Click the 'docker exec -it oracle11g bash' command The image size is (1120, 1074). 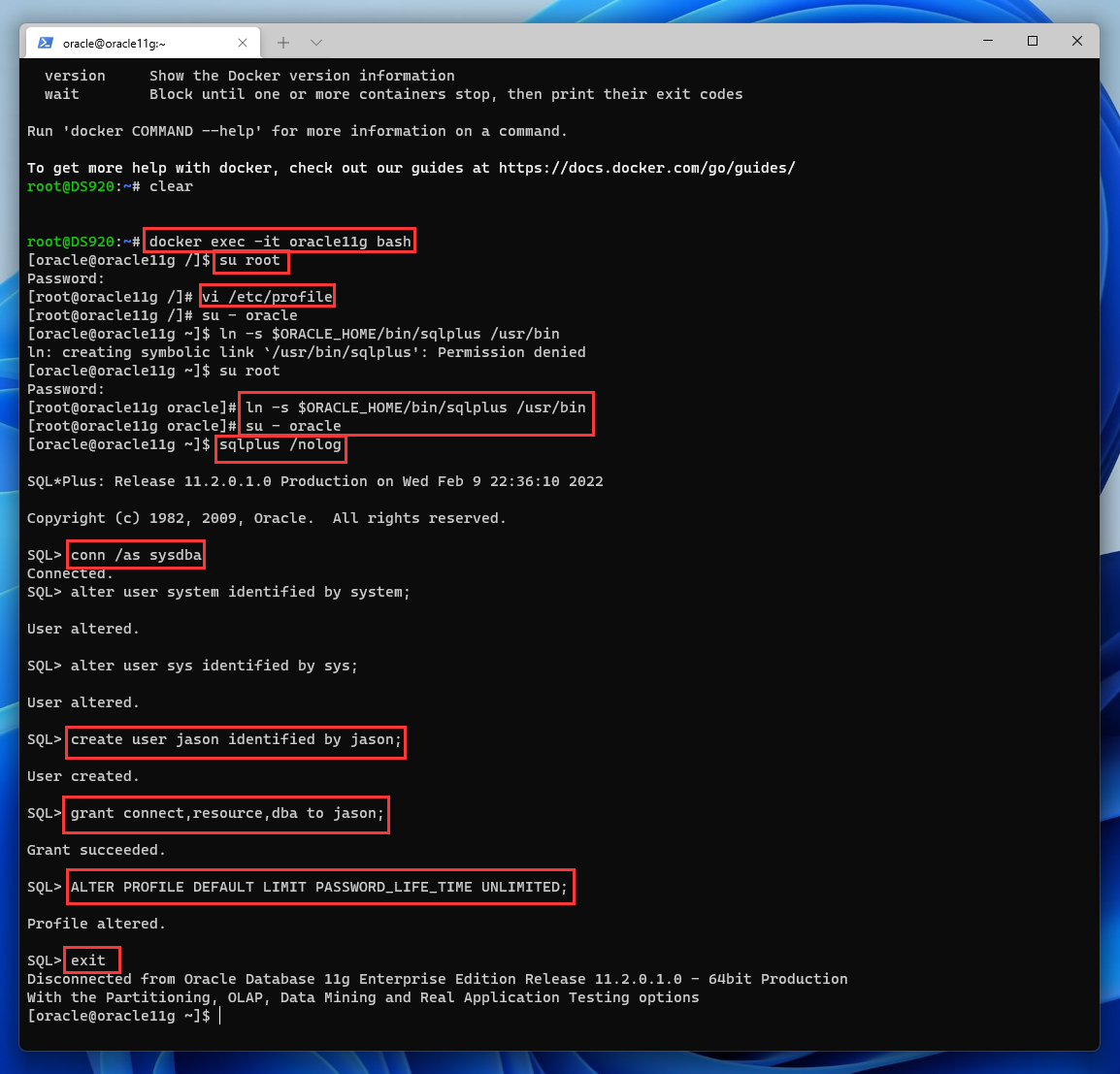[280, 242]
